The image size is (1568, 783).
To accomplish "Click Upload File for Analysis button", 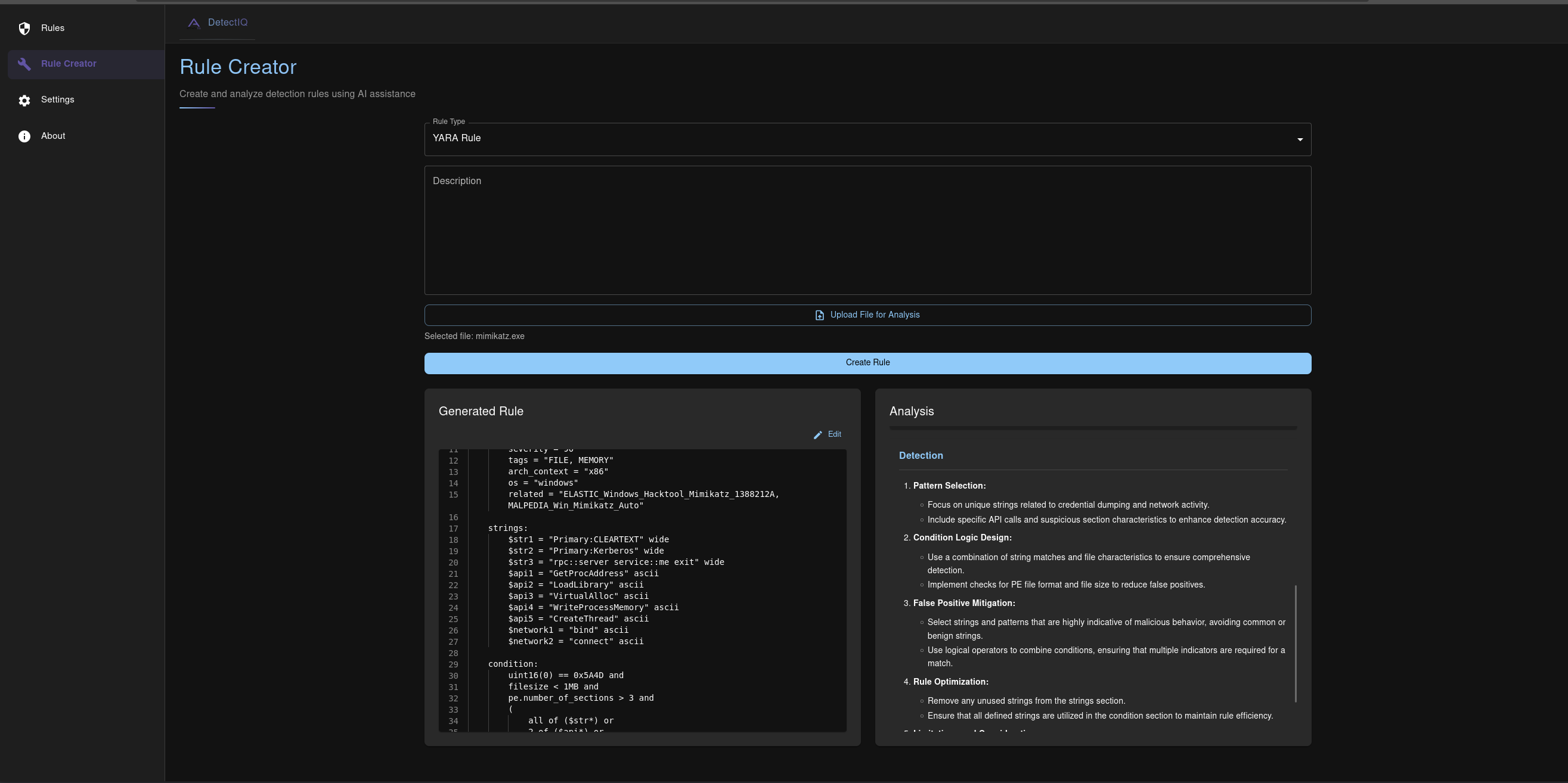I will point(875,315).
